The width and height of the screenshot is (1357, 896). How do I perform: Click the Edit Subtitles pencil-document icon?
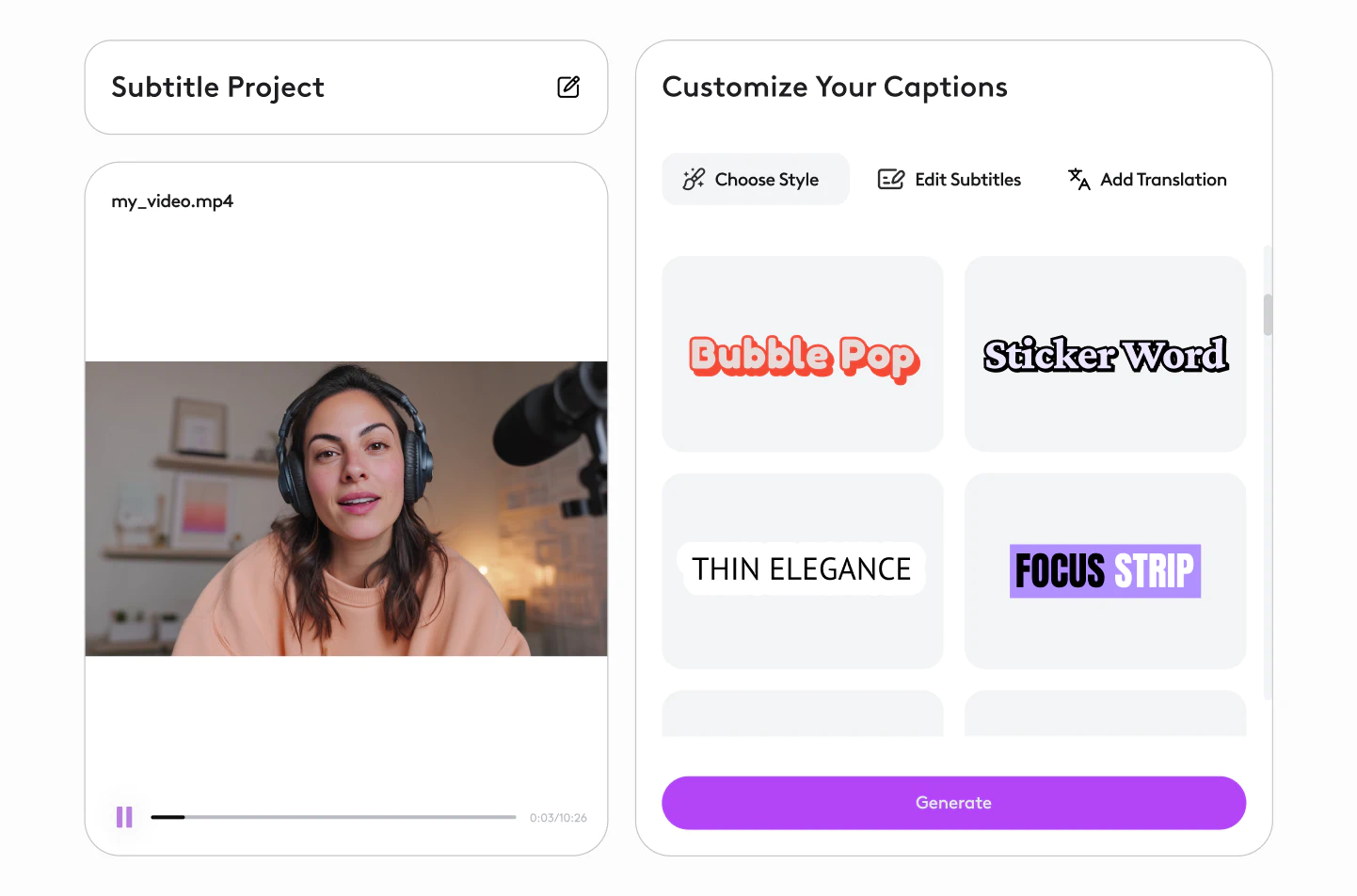click(890, 179)
